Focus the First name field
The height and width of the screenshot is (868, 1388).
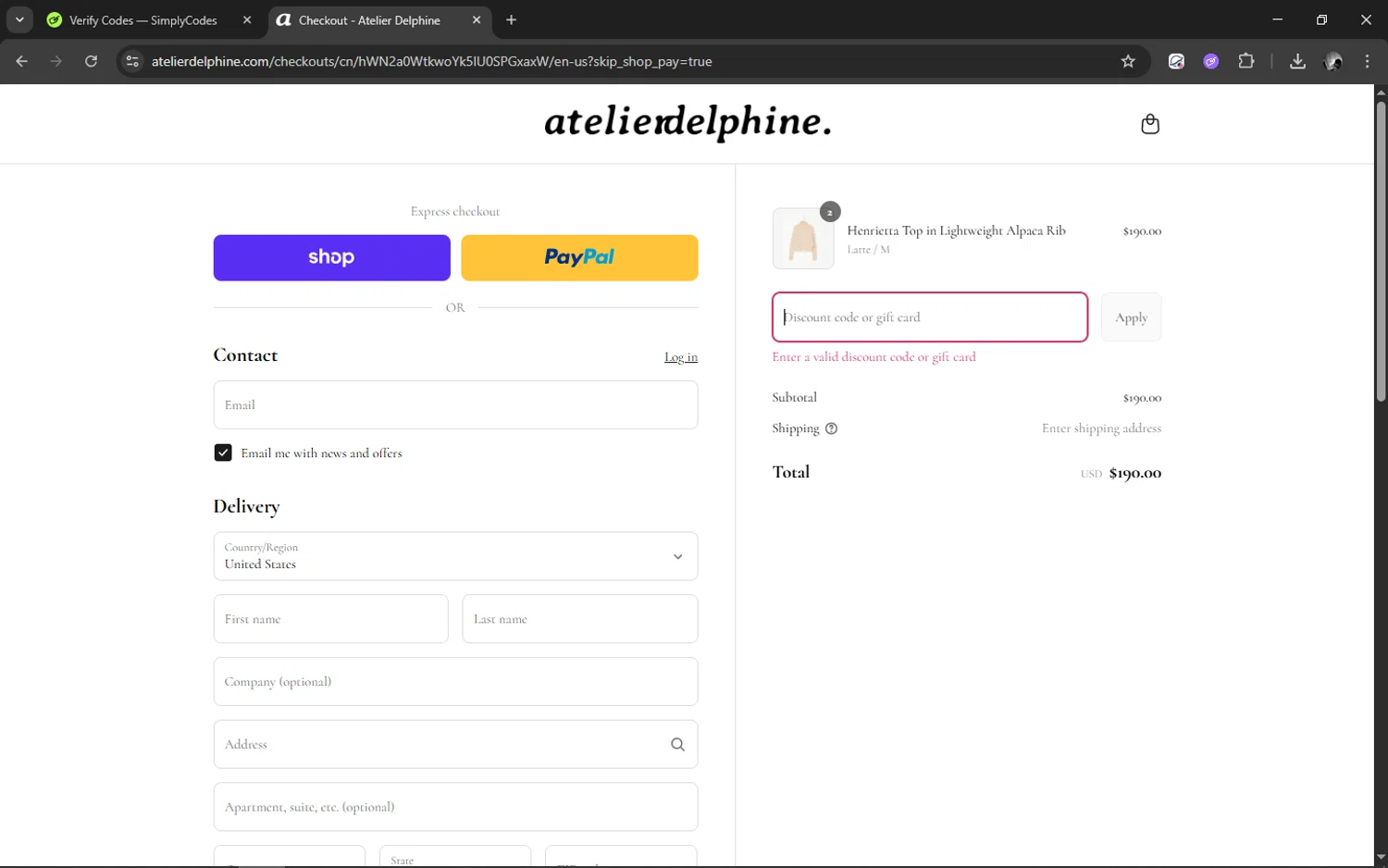click(x=330, y=619)
